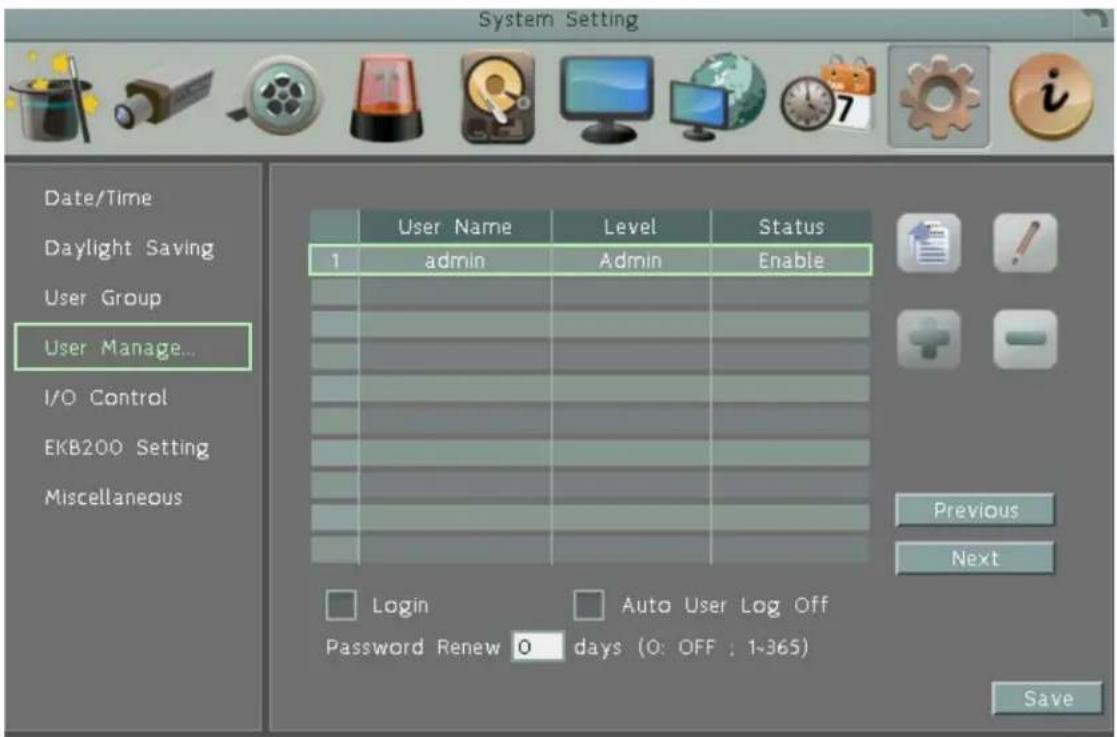Screen dimensions: 1117x737
Task: Select the System Setting gear icon
Action: (x=939, y=97)
